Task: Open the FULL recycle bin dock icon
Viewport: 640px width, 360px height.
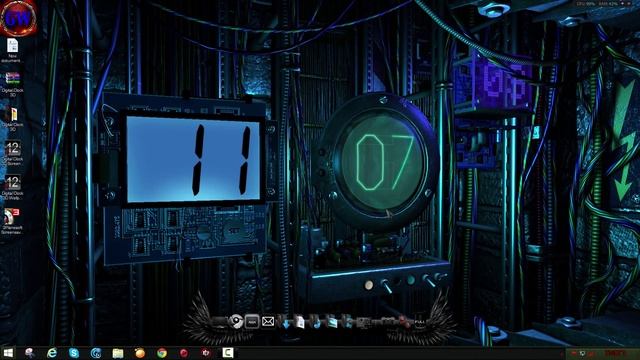Action: pyautogui.click(x=419, y=322)
